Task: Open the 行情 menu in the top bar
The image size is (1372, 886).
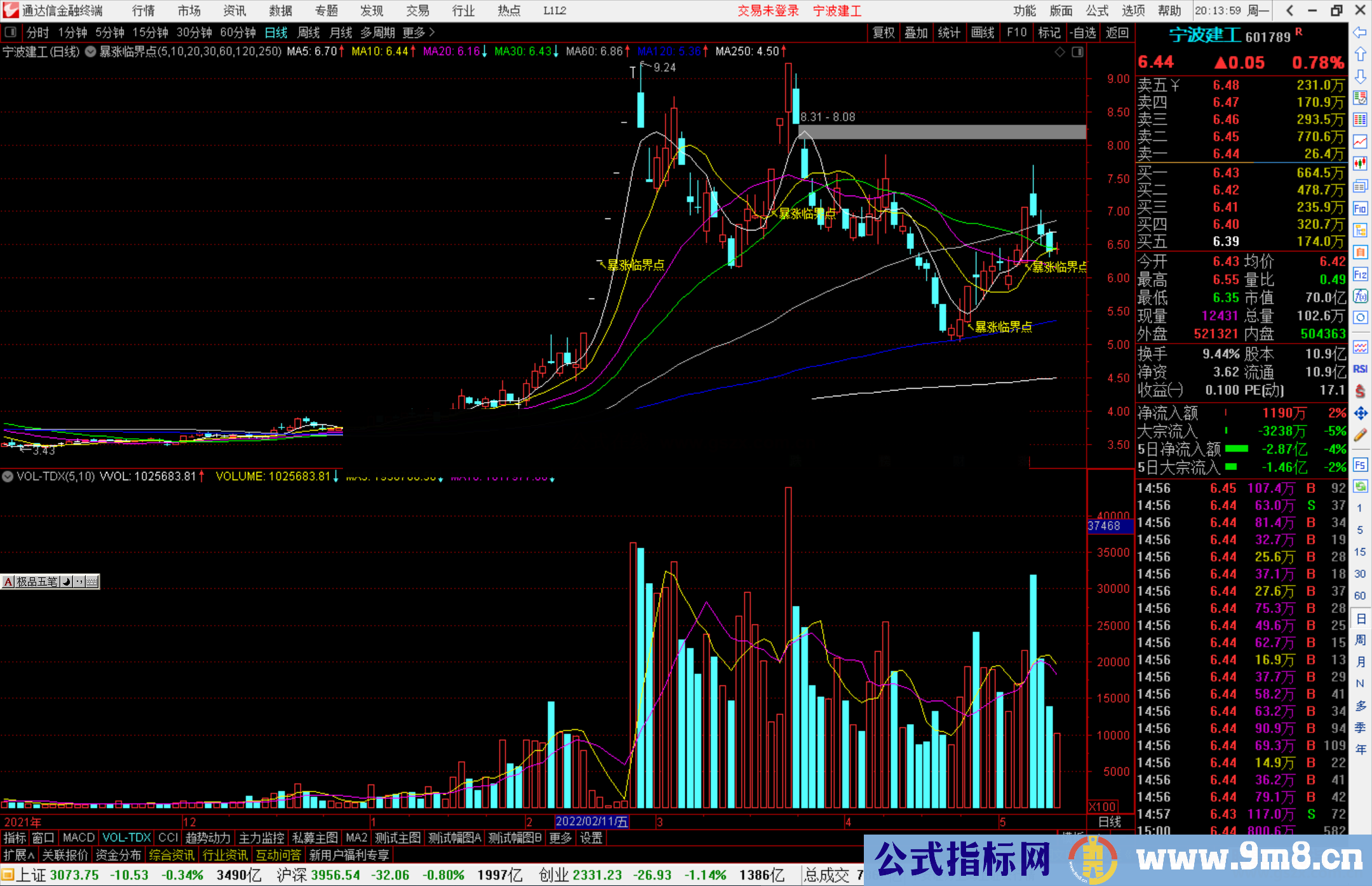Action: (x=144, y=10)
